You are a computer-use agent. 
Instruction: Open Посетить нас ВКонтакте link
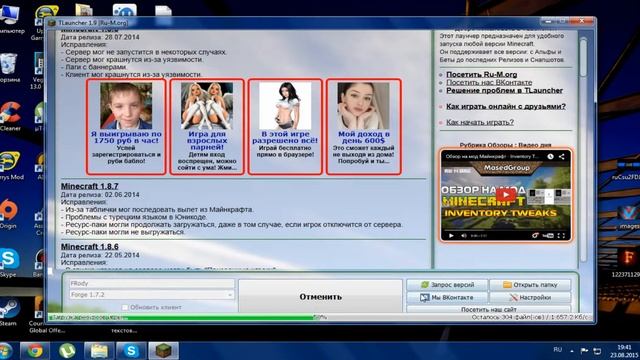click(489, 82)
